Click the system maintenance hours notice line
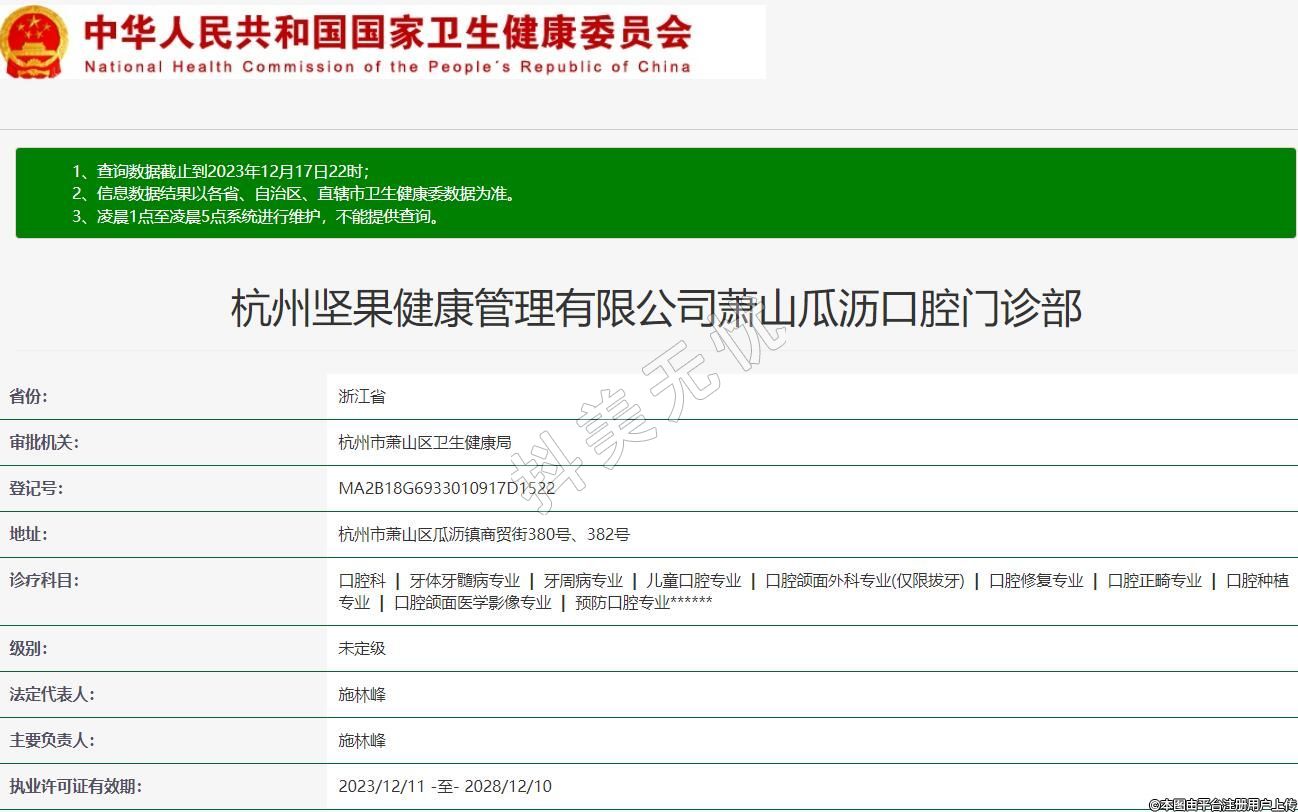This screenshot has width=1298, height=812. pyautogui.click(x=256, y=216)
